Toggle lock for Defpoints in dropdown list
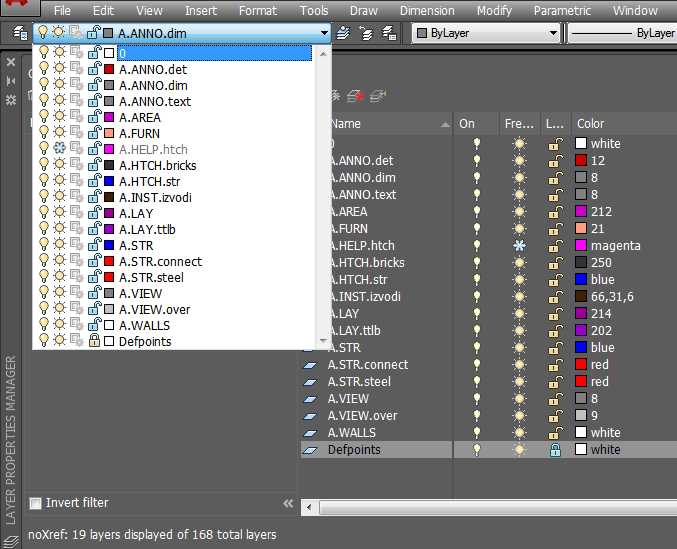Screen dimensions: 677x549 pos(94,341)
